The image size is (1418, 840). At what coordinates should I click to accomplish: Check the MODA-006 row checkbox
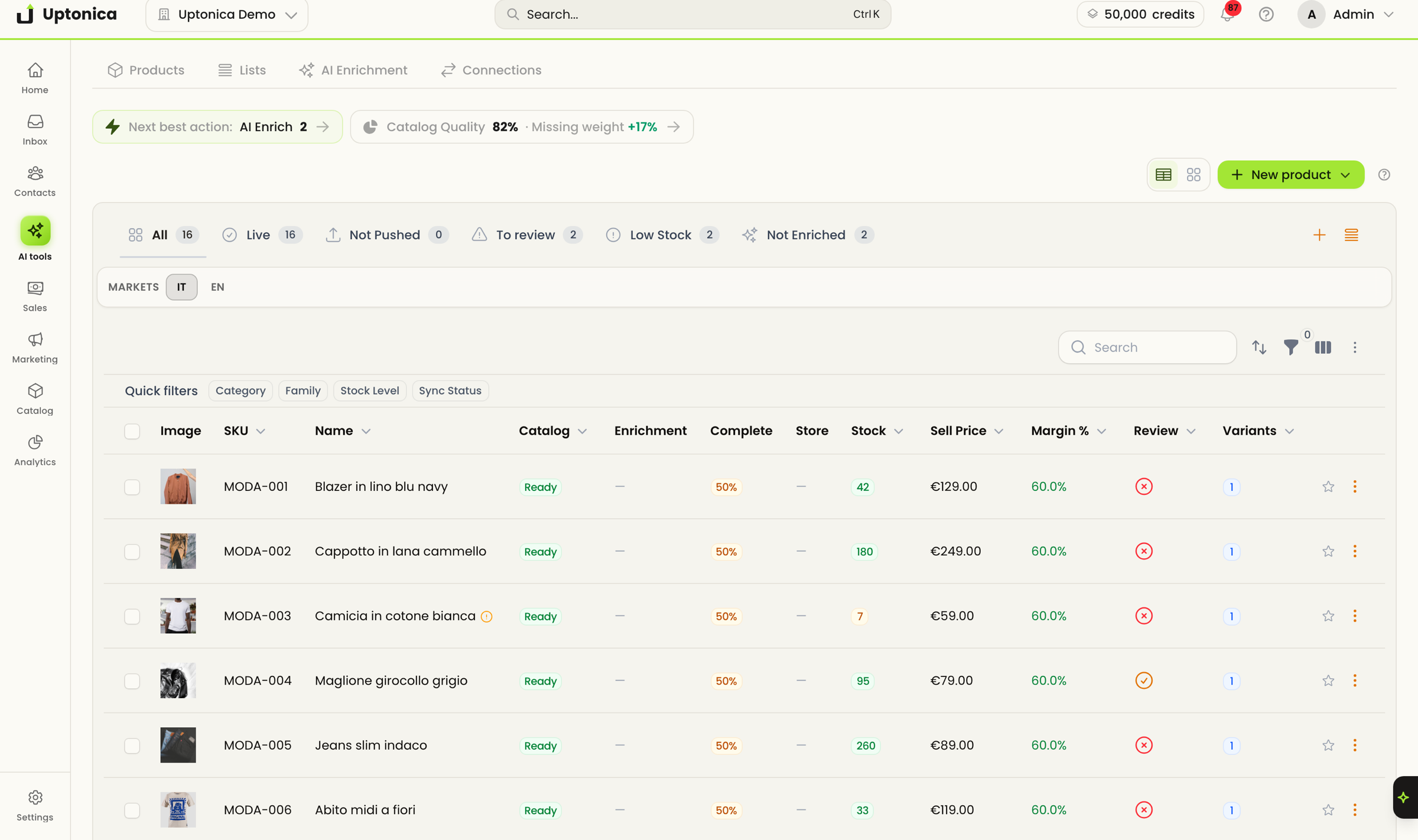click(132, 810)
